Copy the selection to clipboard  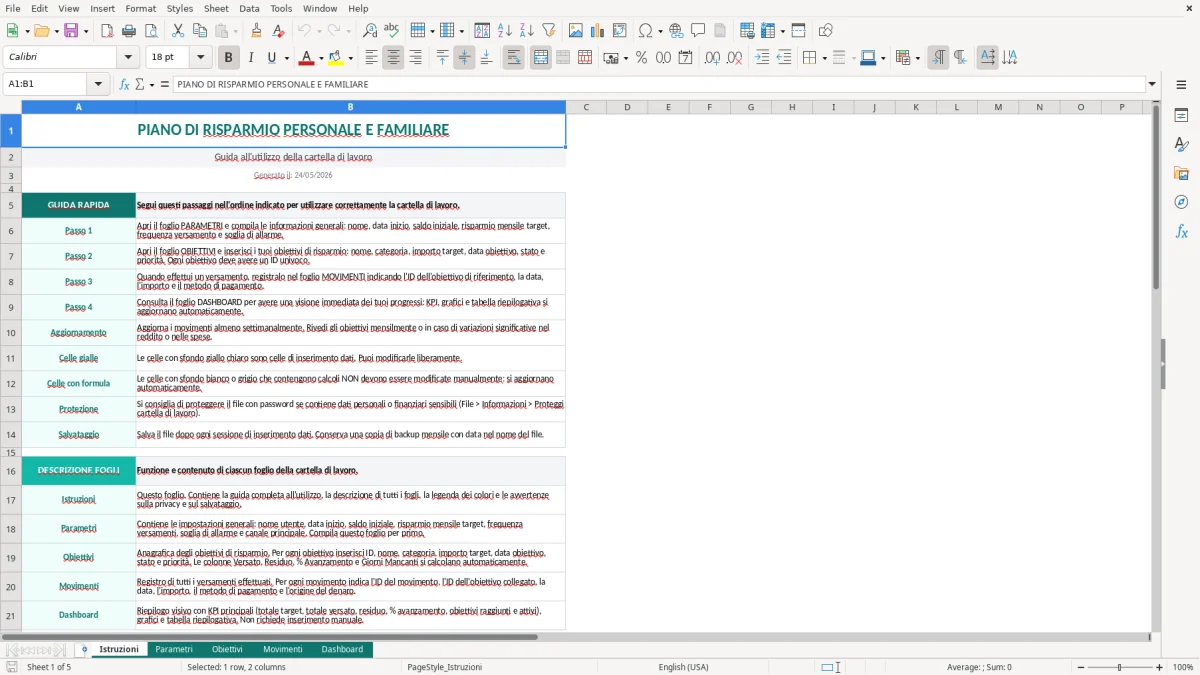coord(199,31)
